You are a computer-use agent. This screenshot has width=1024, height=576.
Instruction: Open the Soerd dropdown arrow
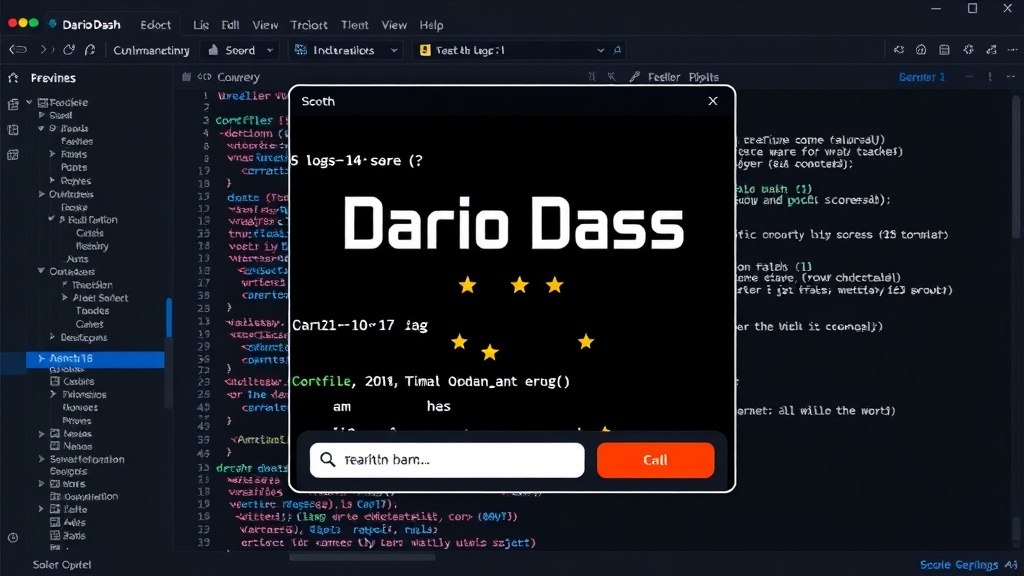(x=270, y=50)
